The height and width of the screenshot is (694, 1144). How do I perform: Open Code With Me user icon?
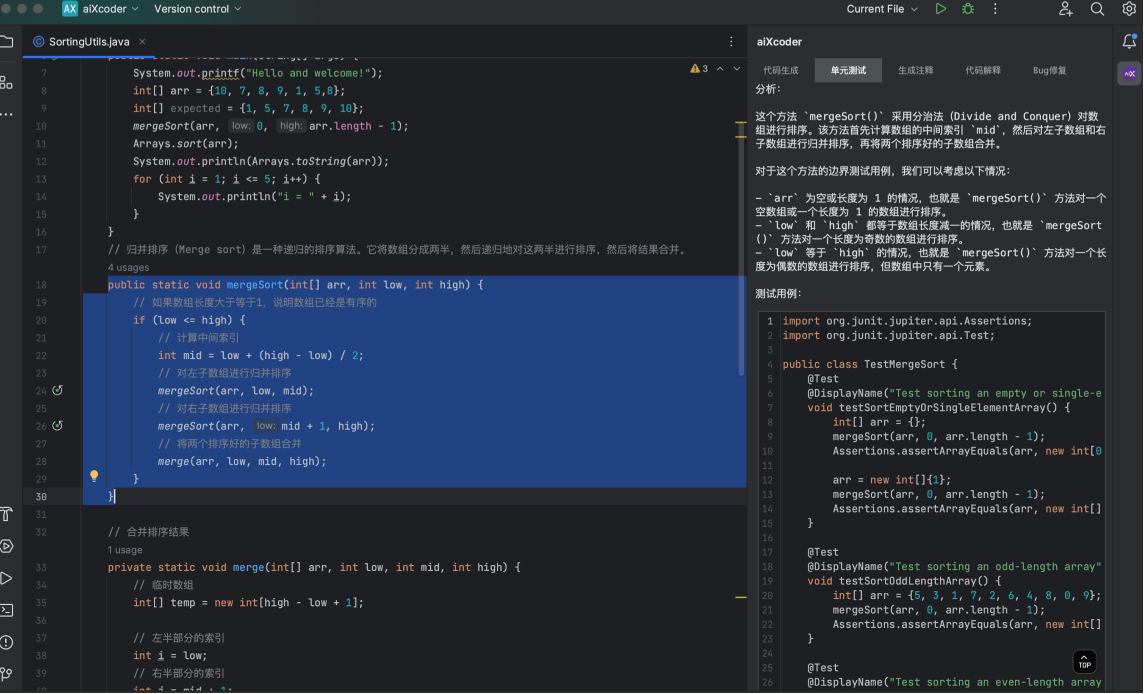1065,9
